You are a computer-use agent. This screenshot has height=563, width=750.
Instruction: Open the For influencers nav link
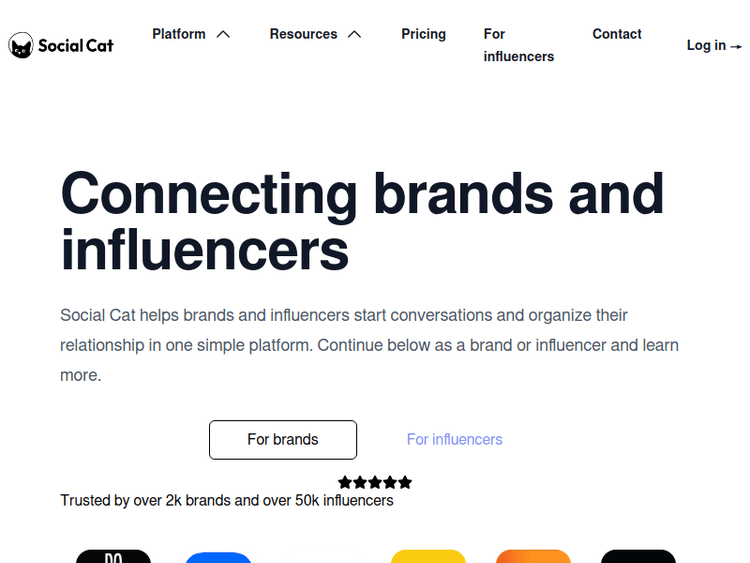pyautogui.click(x=518, y=45)
